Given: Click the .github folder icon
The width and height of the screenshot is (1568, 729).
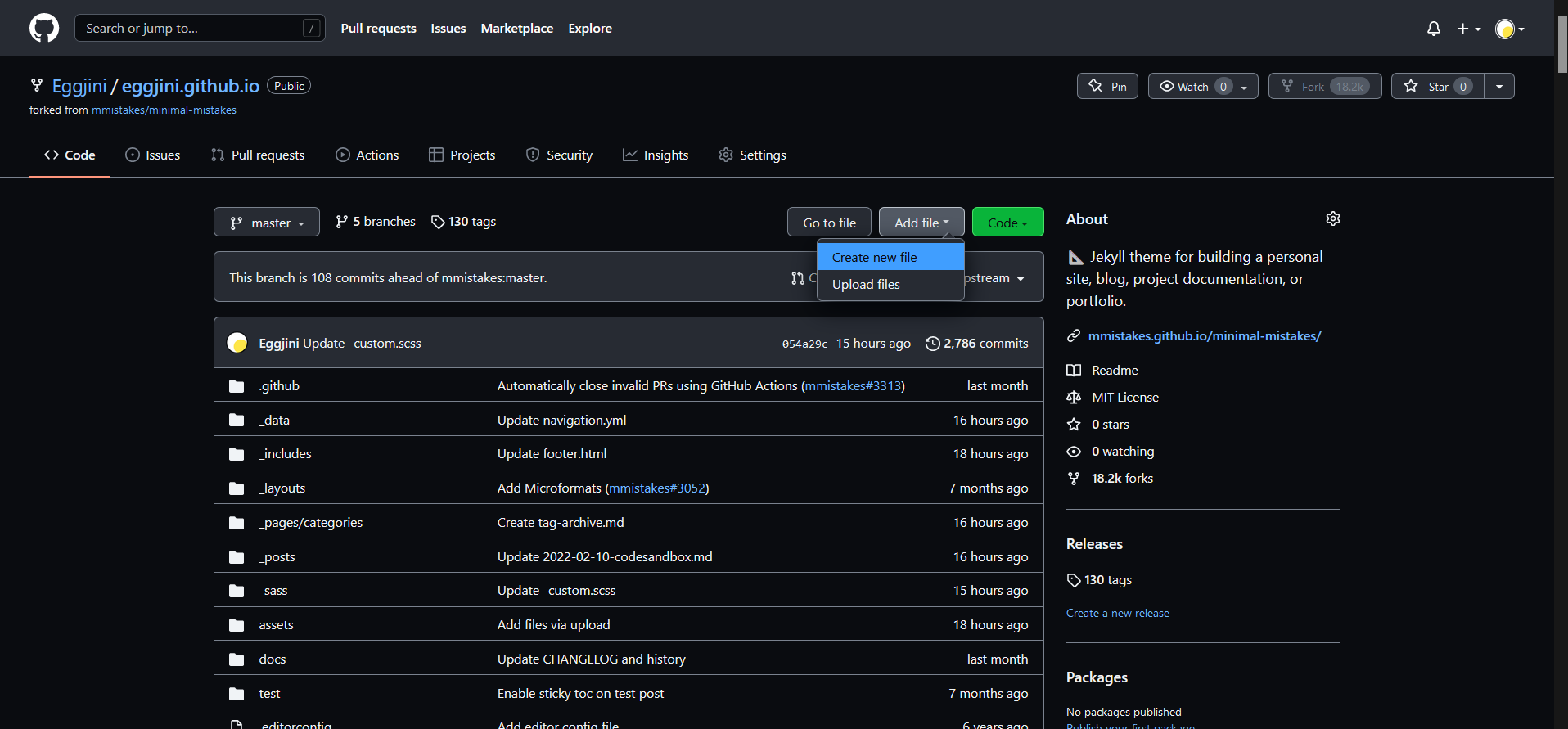Looking at the screenshot, I should pos(237,386).
